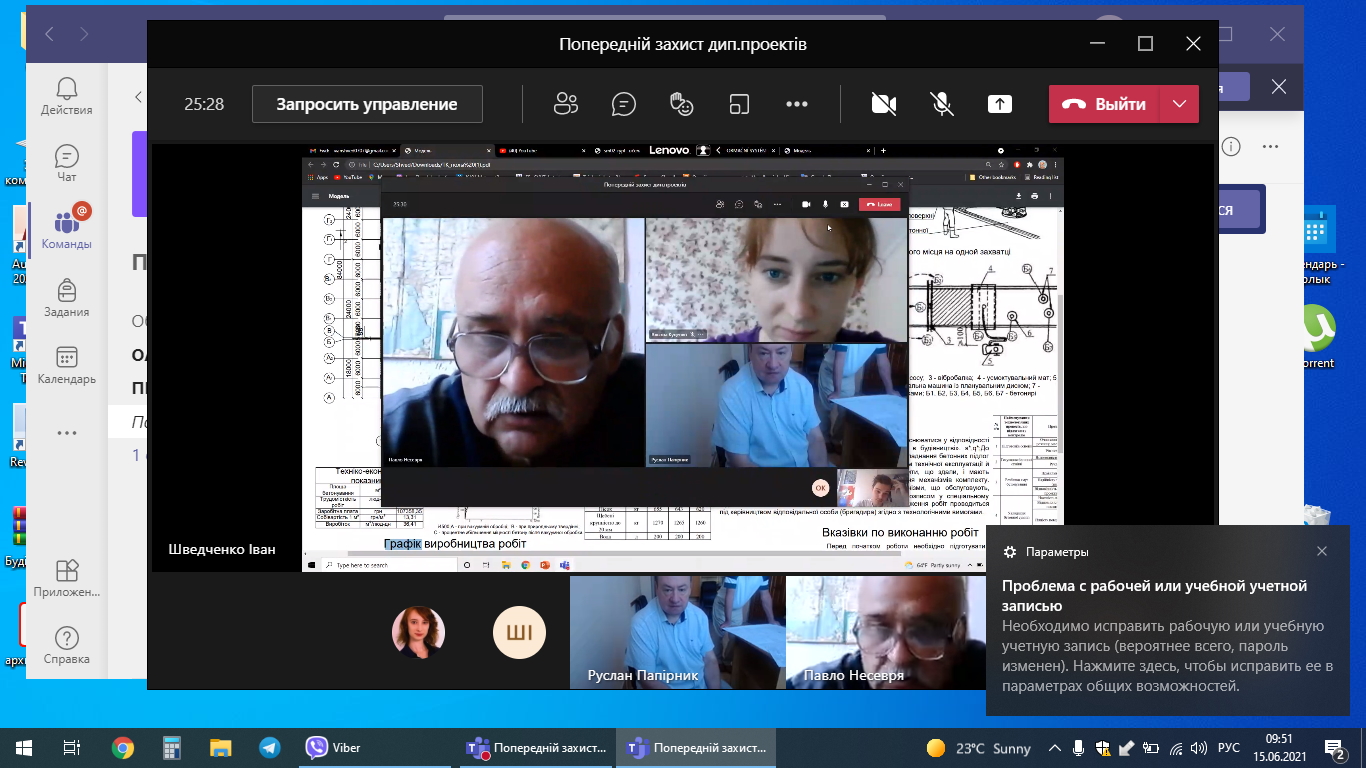Dismiss the Параметры notification popup
The width and height of the screenshot is (1366, 768).
click(1322, 551)
